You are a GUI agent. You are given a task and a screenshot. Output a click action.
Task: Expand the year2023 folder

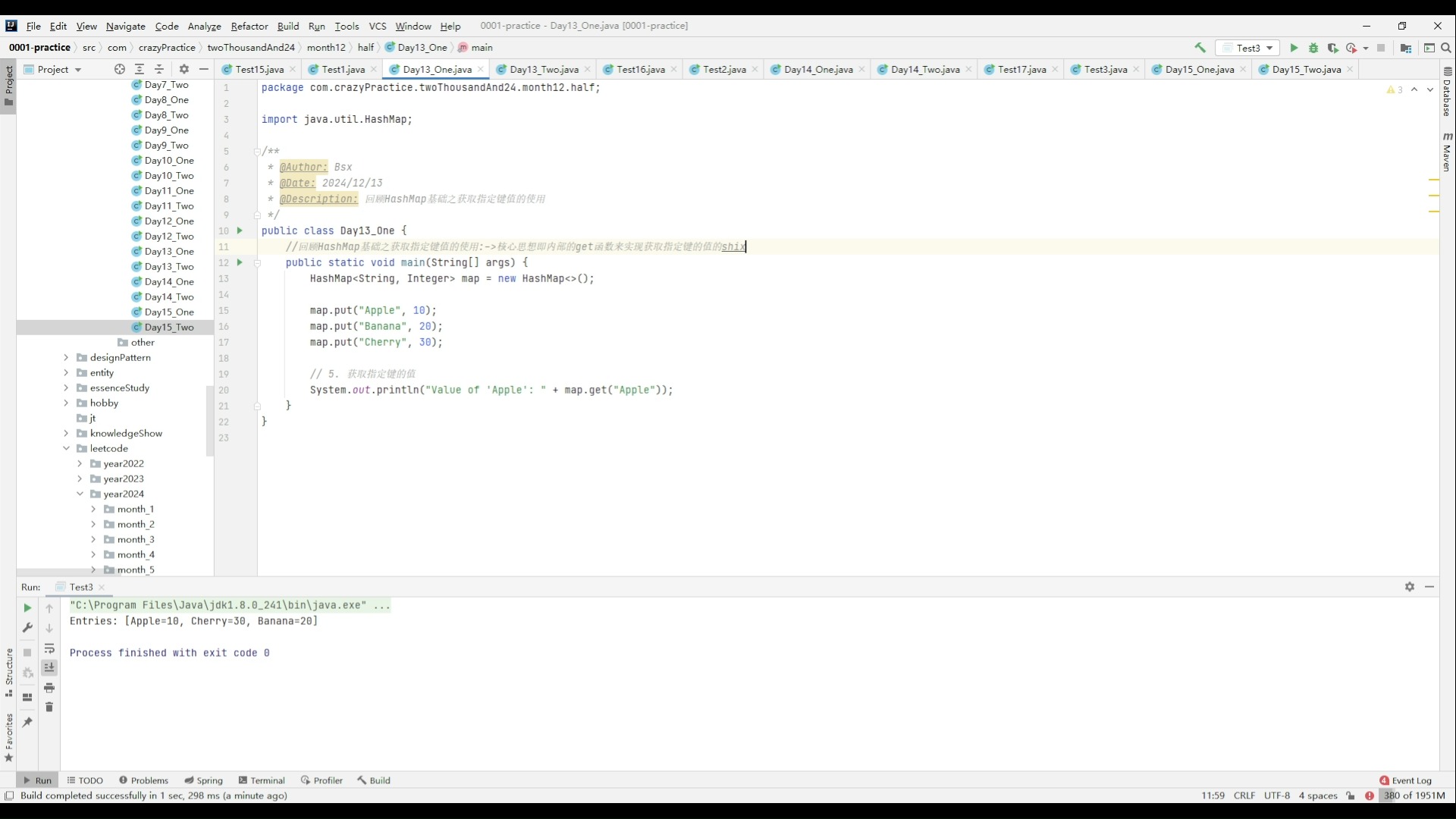pyautogui.click(x=80, y=479)
